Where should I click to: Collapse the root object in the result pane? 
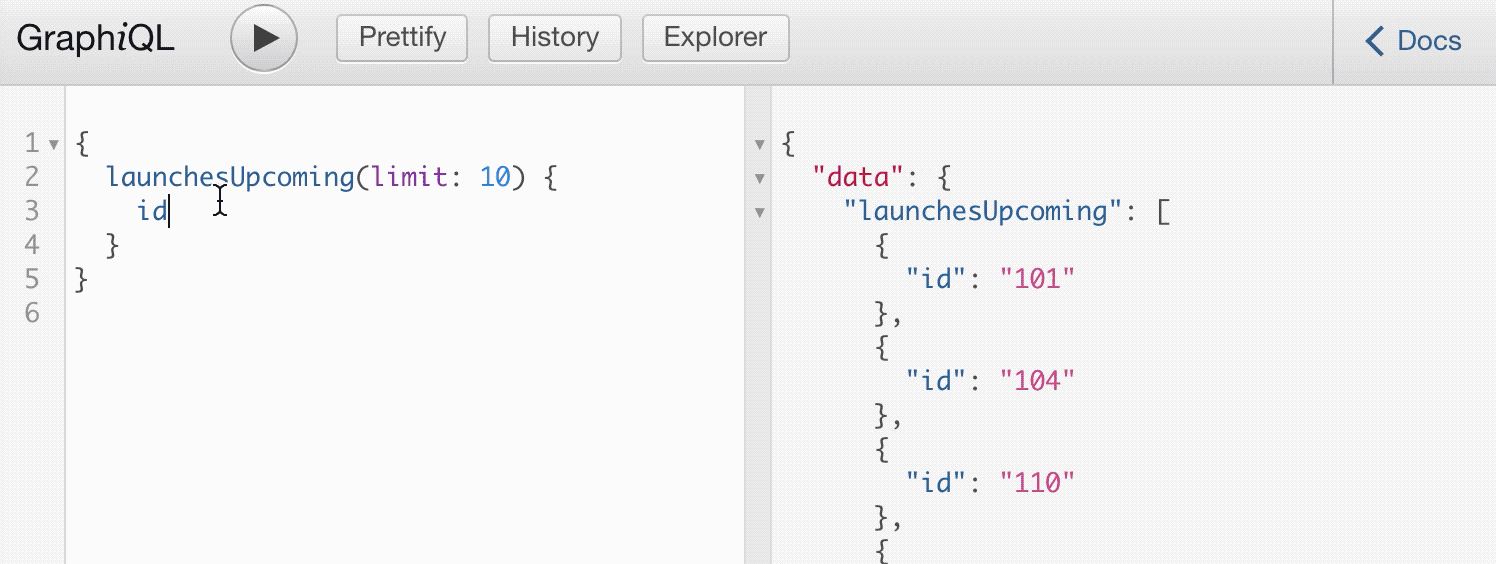point(759,144)
